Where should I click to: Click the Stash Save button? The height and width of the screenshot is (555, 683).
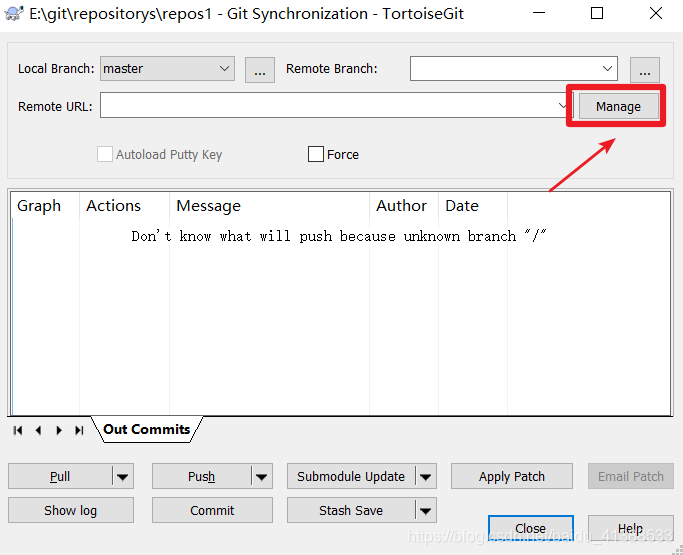351,511
